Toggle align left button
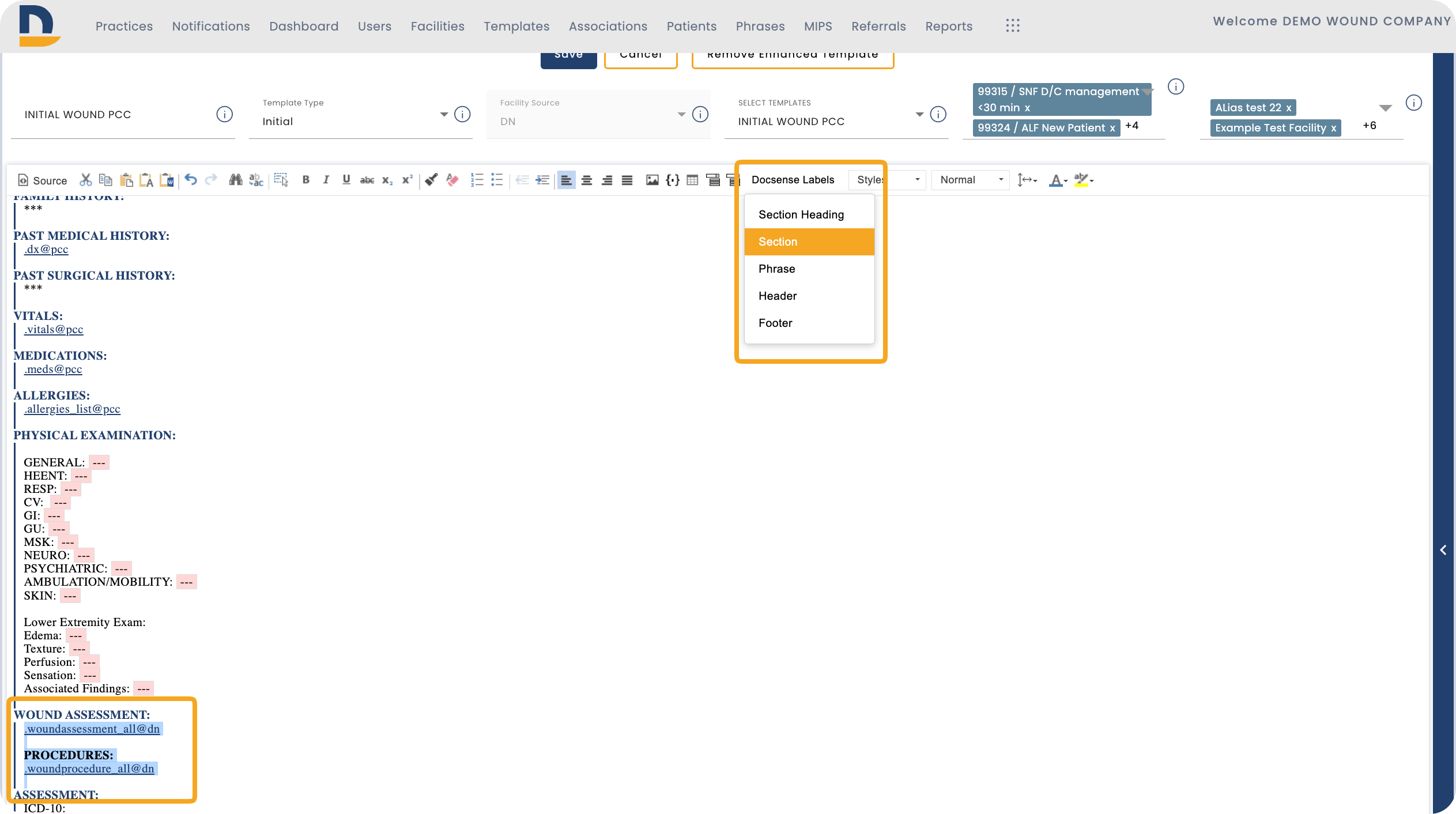The width and height of the screenshot is (1456, 814). 567,180
